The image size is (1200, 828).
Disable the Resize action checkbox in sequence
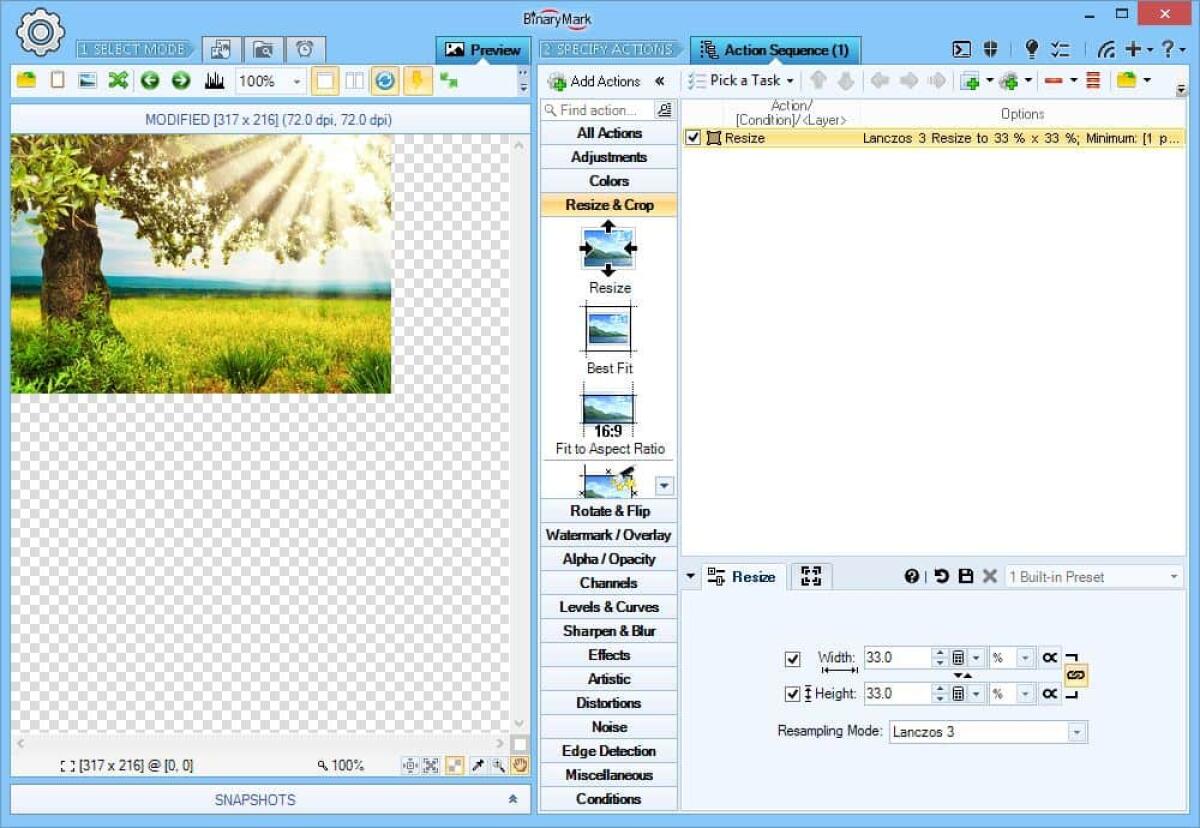click(694, 137)
